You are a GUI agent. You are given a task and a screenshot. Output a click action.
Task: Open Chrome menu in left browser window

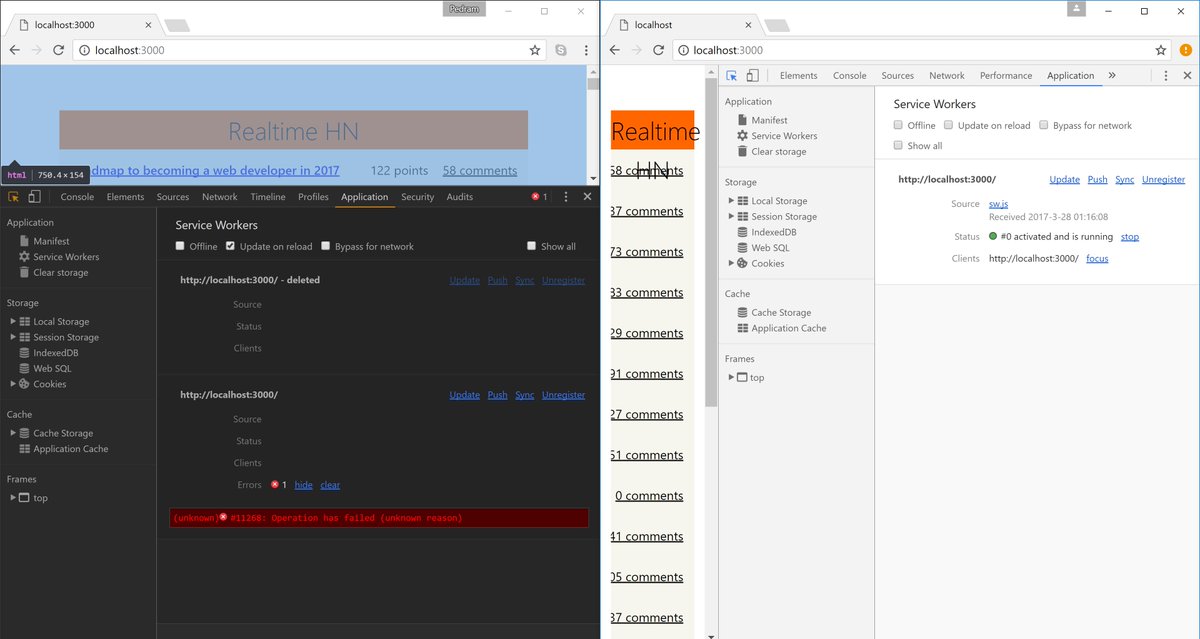click(585, 50)
